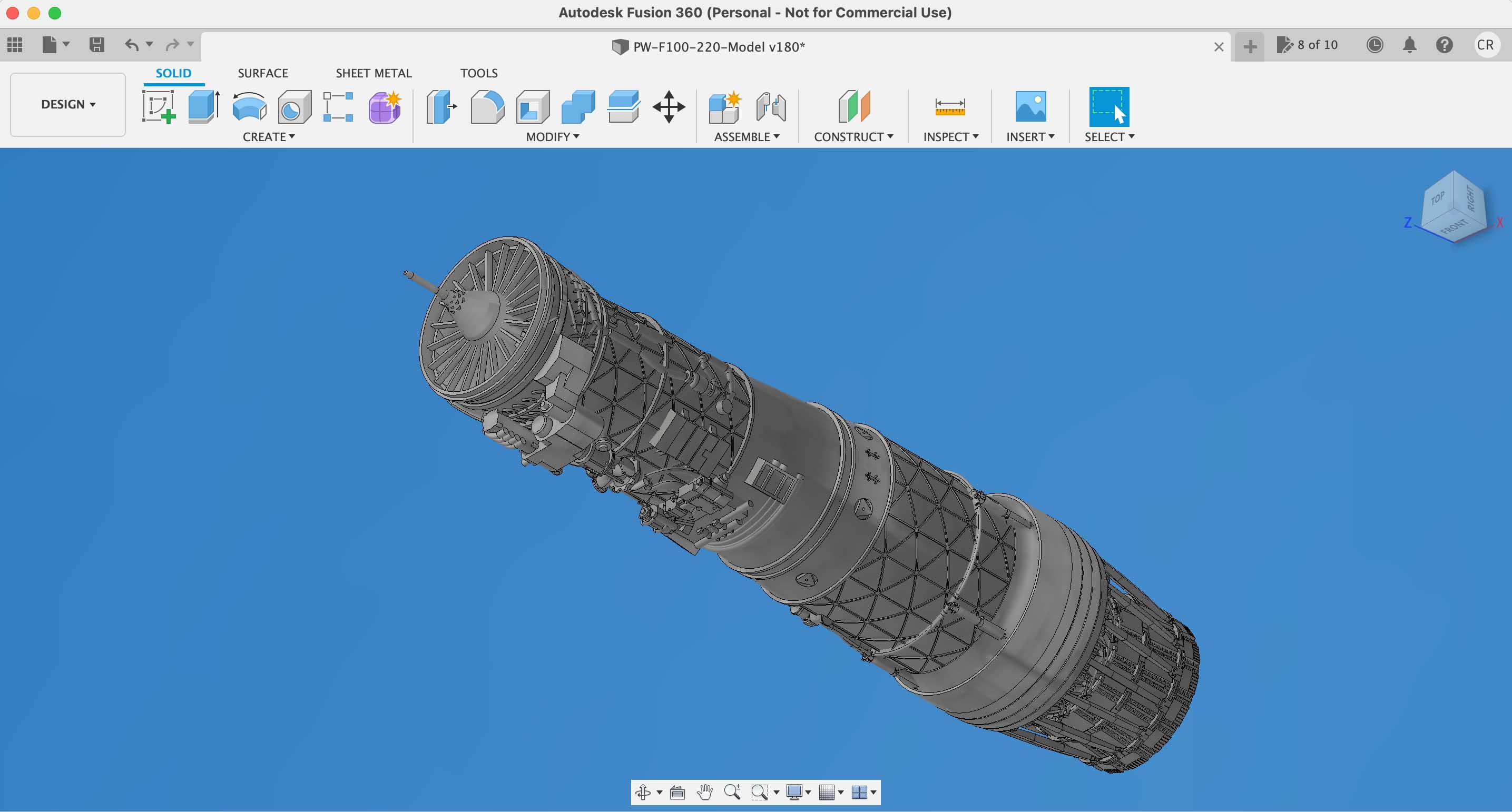Select the New Component tool
The image size is (1512, 812).
pyautogui.click(x=725, y=106)
